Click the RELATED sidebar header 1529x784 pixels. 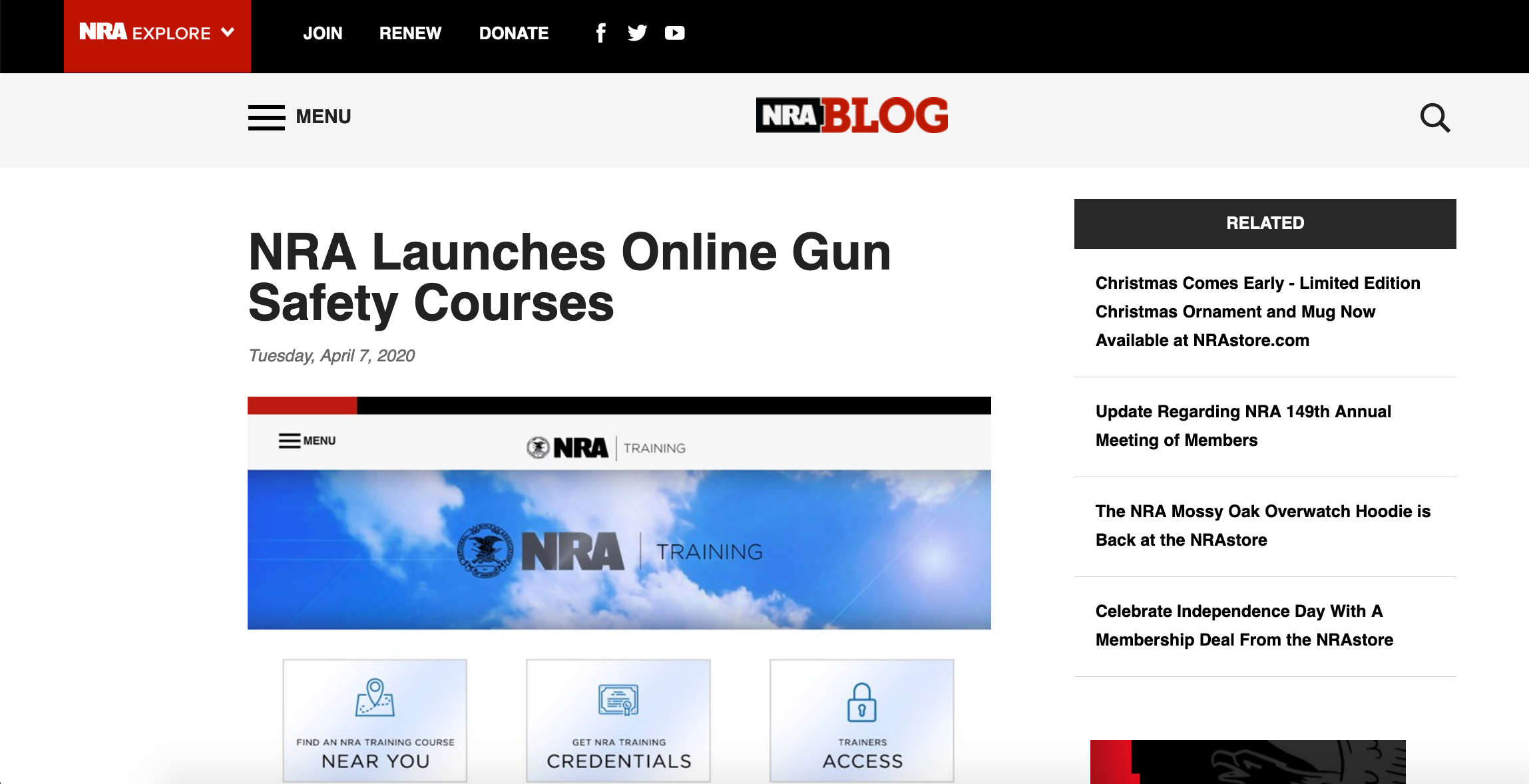(x=1265, y=224)
